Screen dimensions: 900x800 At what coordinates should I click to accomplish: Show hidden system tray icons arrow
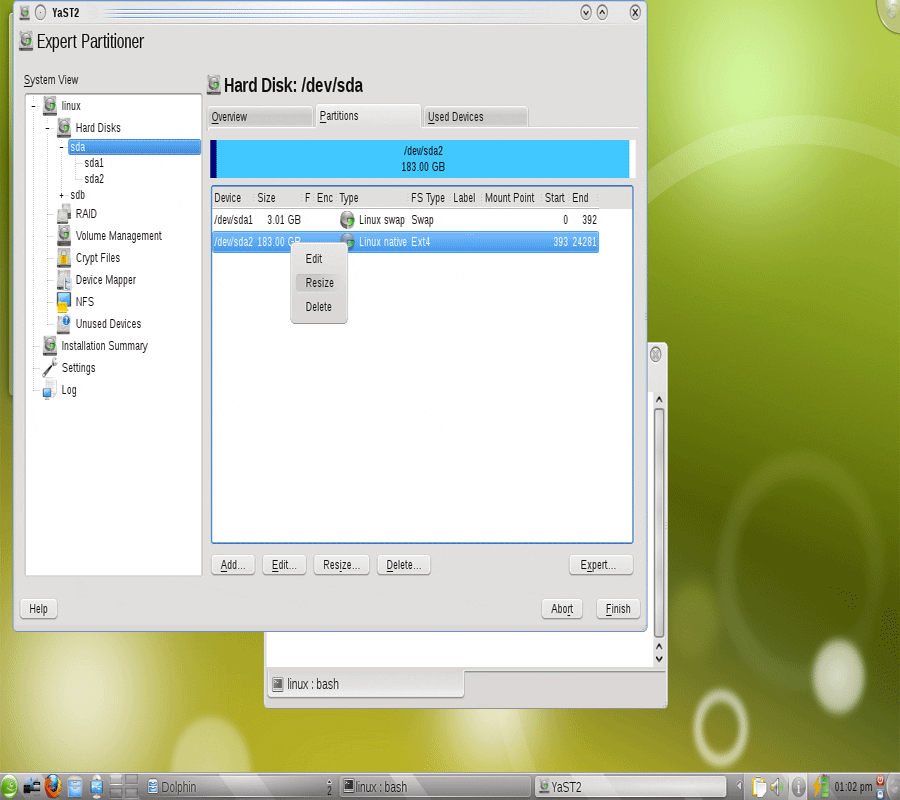tap(739, 786)
